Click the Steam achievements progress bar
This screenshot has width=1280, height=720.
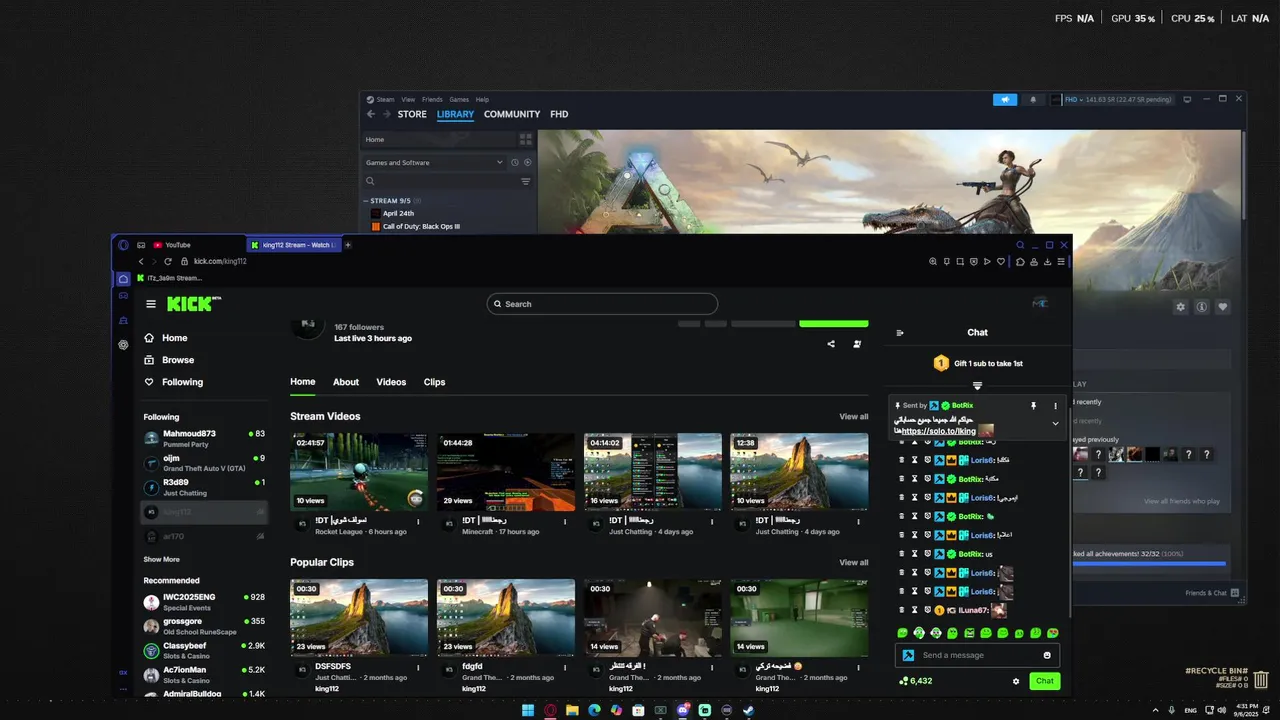pos(1149,564)
